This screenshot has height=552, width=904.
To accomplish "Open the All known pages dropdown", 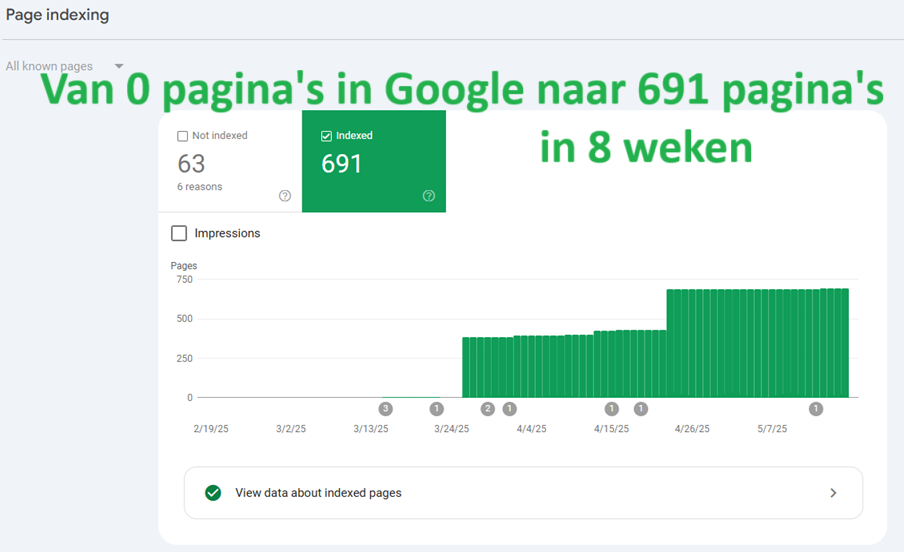I will pos(65,66).
